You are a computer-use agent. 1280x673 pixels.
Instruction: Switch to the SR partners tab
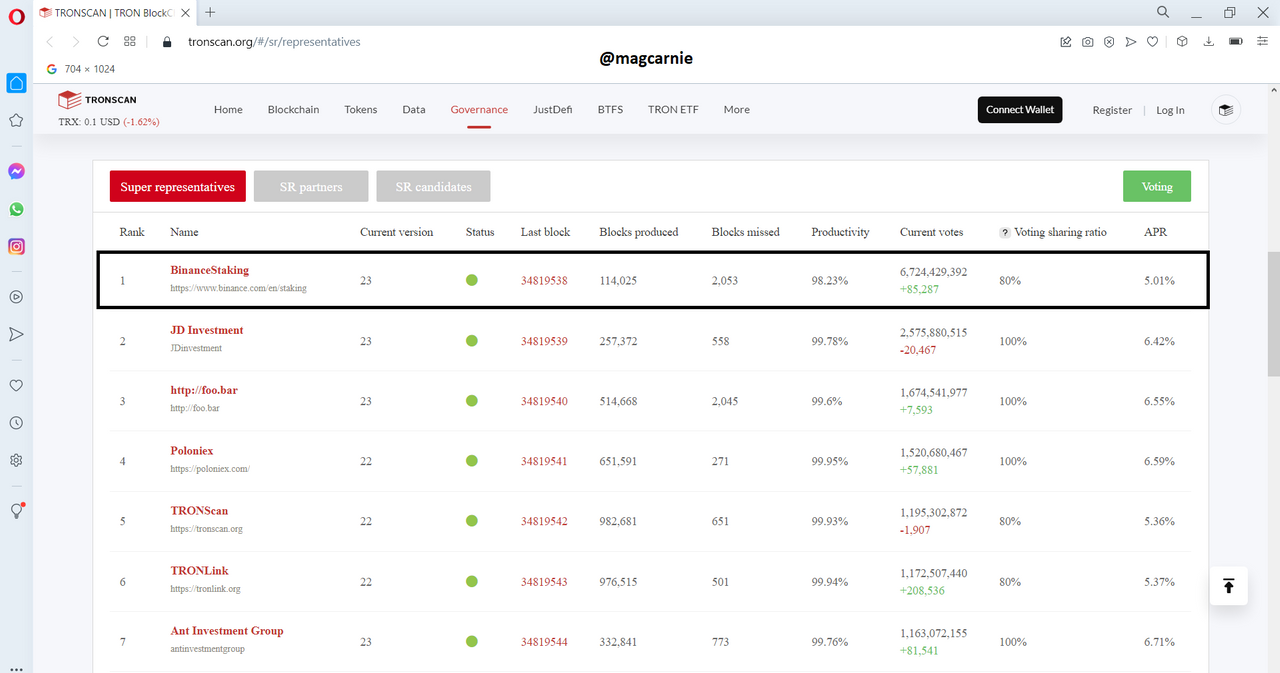tap(311, 187)
